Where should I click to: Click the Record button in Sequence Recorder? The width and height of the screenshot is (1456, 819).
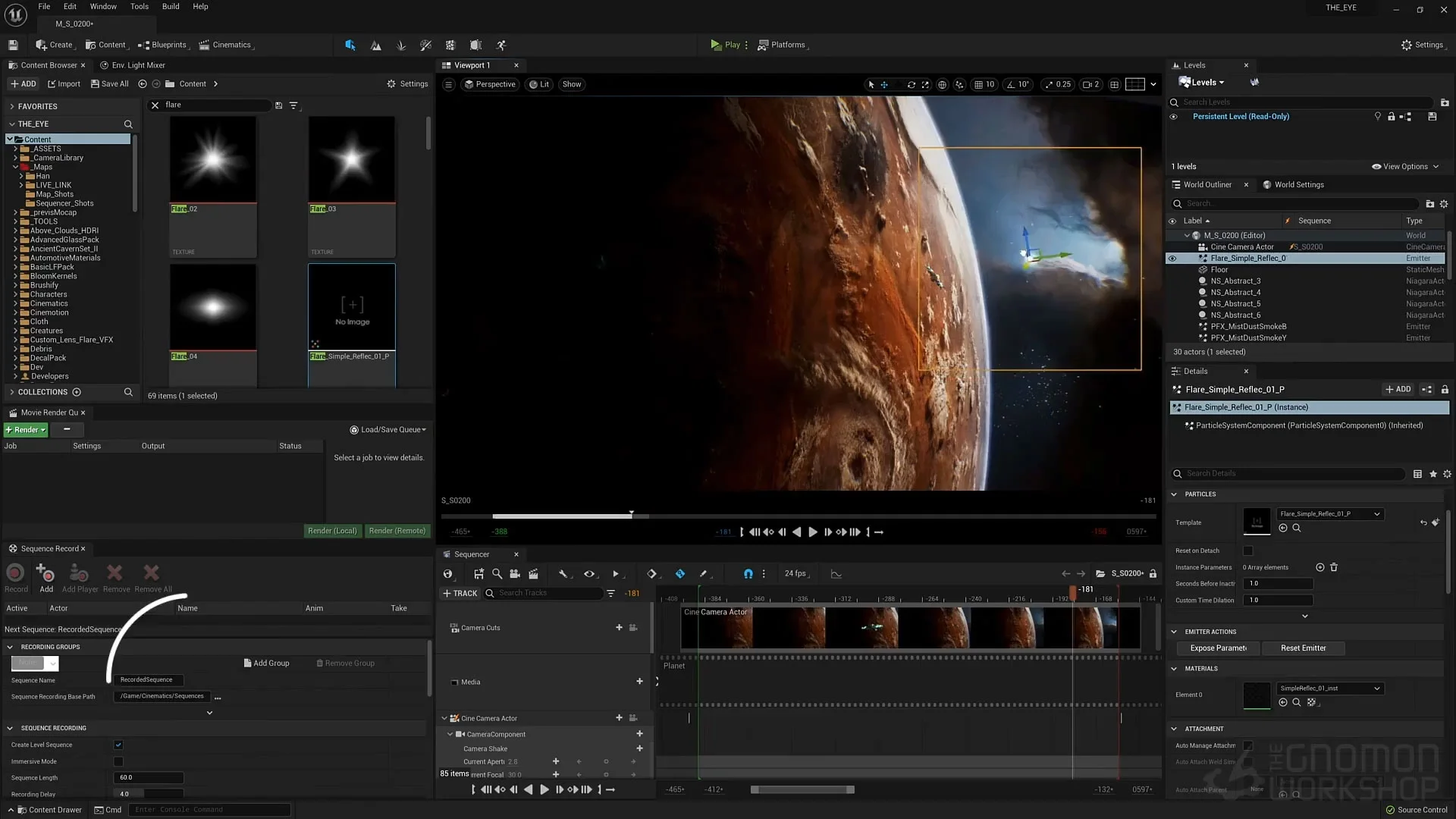(x=15, y=577)
